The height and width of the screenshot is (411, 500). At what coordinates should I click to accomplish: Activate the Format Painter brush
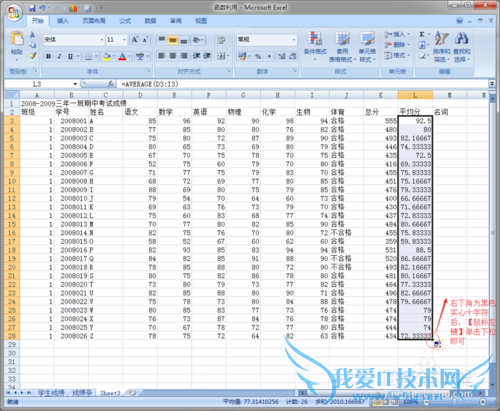(32, 55)
